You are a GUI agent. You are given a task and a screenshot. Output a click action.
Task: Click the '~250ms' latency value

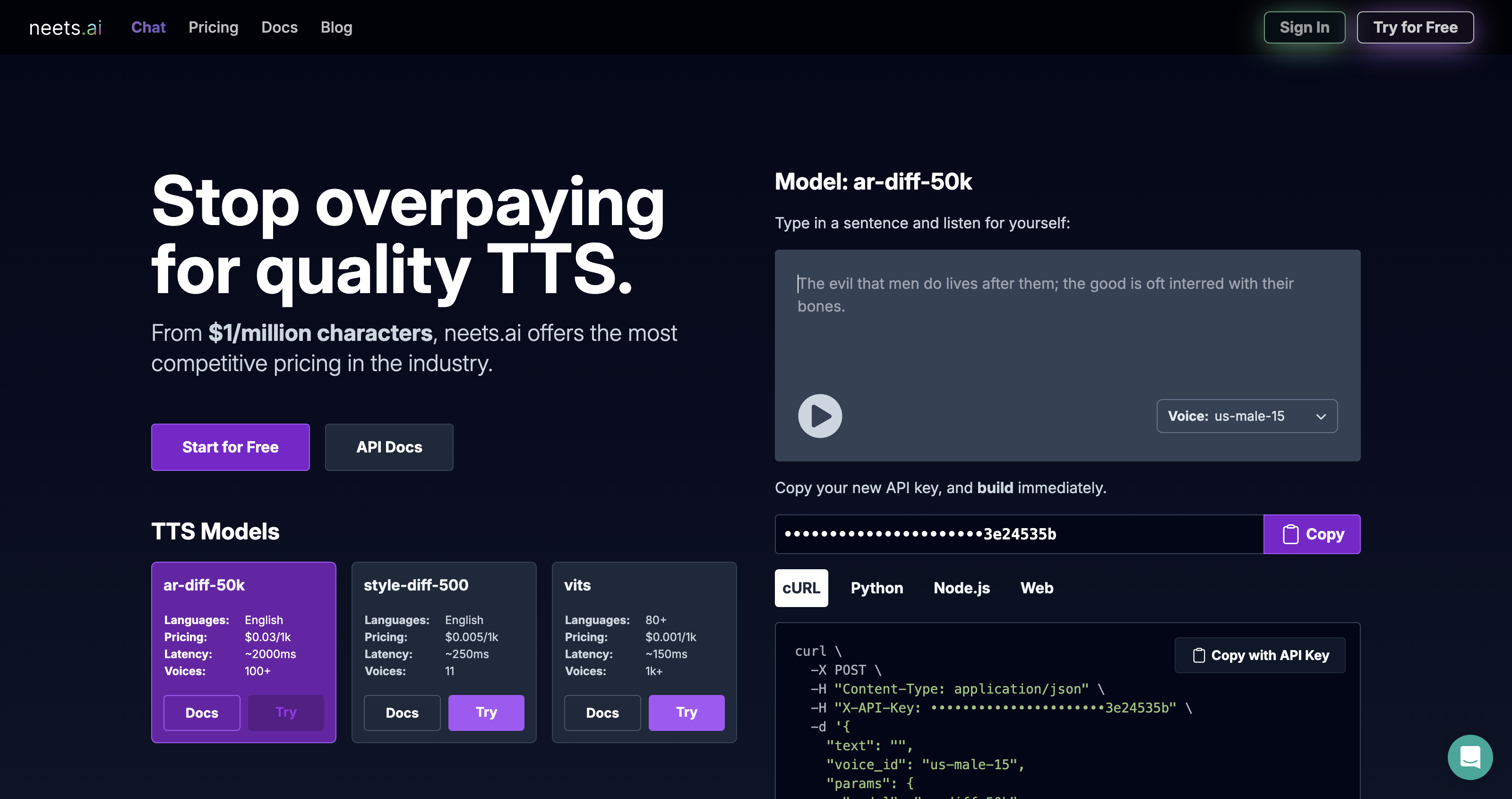467,654
